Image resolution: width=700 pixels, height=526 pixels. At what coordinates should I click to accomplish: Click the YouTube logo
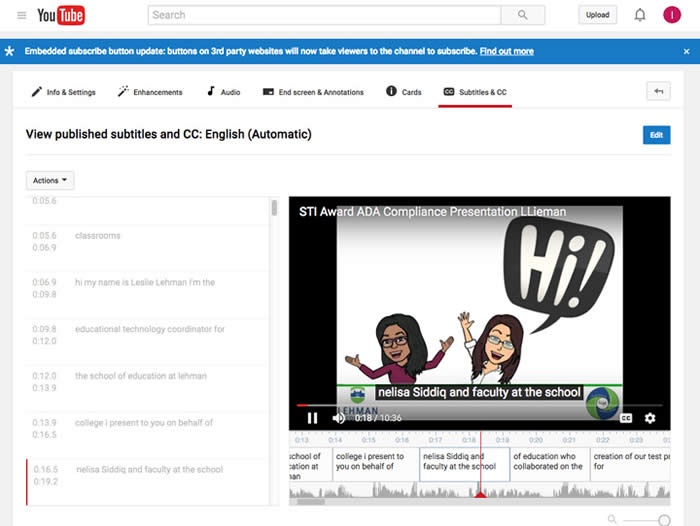click(x=61, y=15)
